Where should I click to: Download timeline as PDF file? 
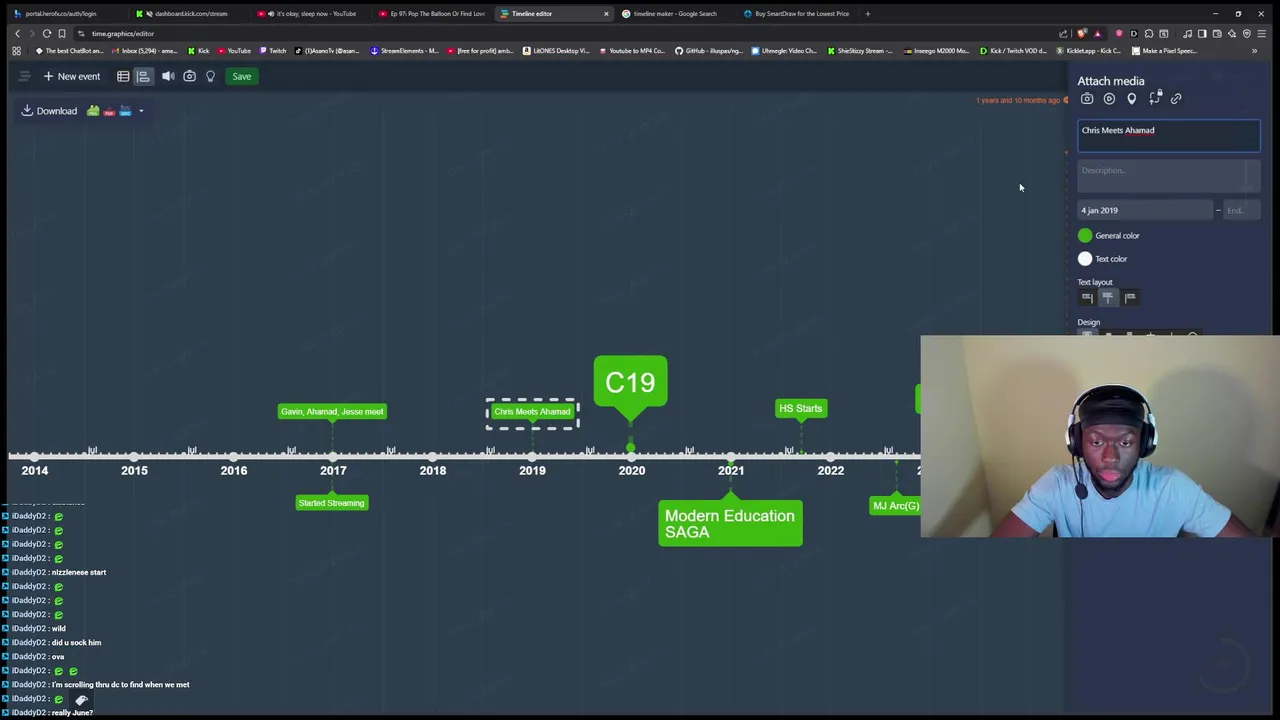click(x=109, y=111)
